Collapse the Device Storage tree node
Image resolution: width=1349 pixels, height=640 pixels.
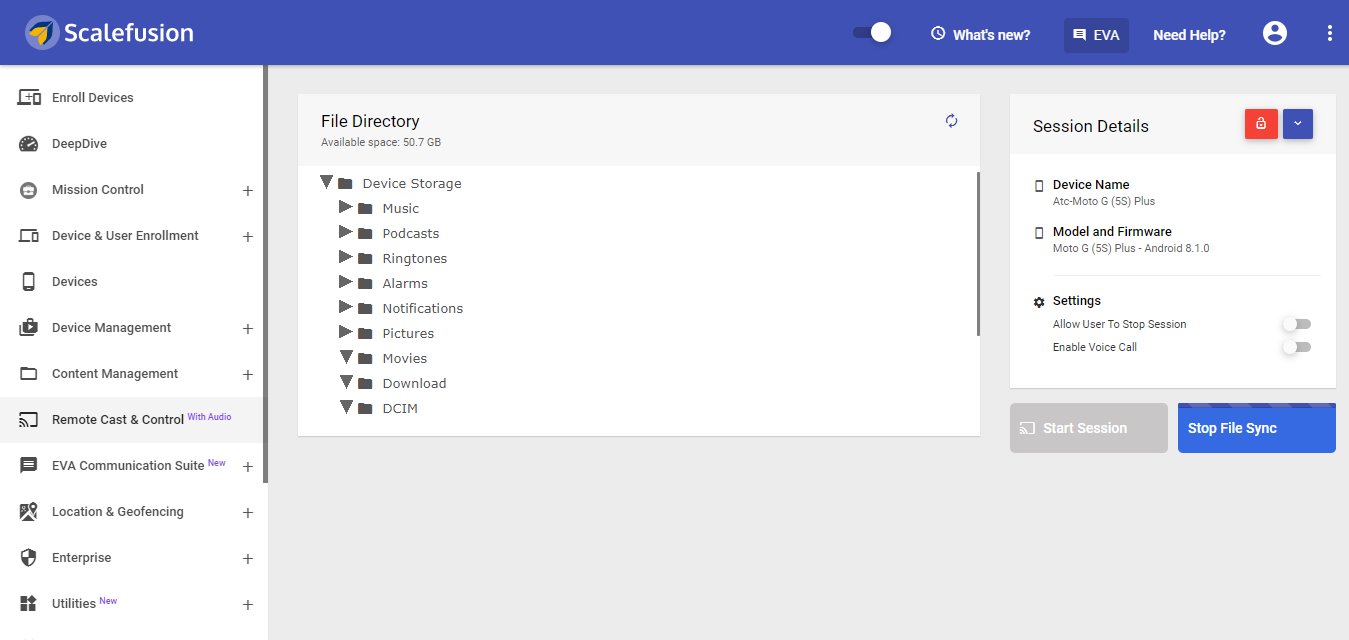326,182
